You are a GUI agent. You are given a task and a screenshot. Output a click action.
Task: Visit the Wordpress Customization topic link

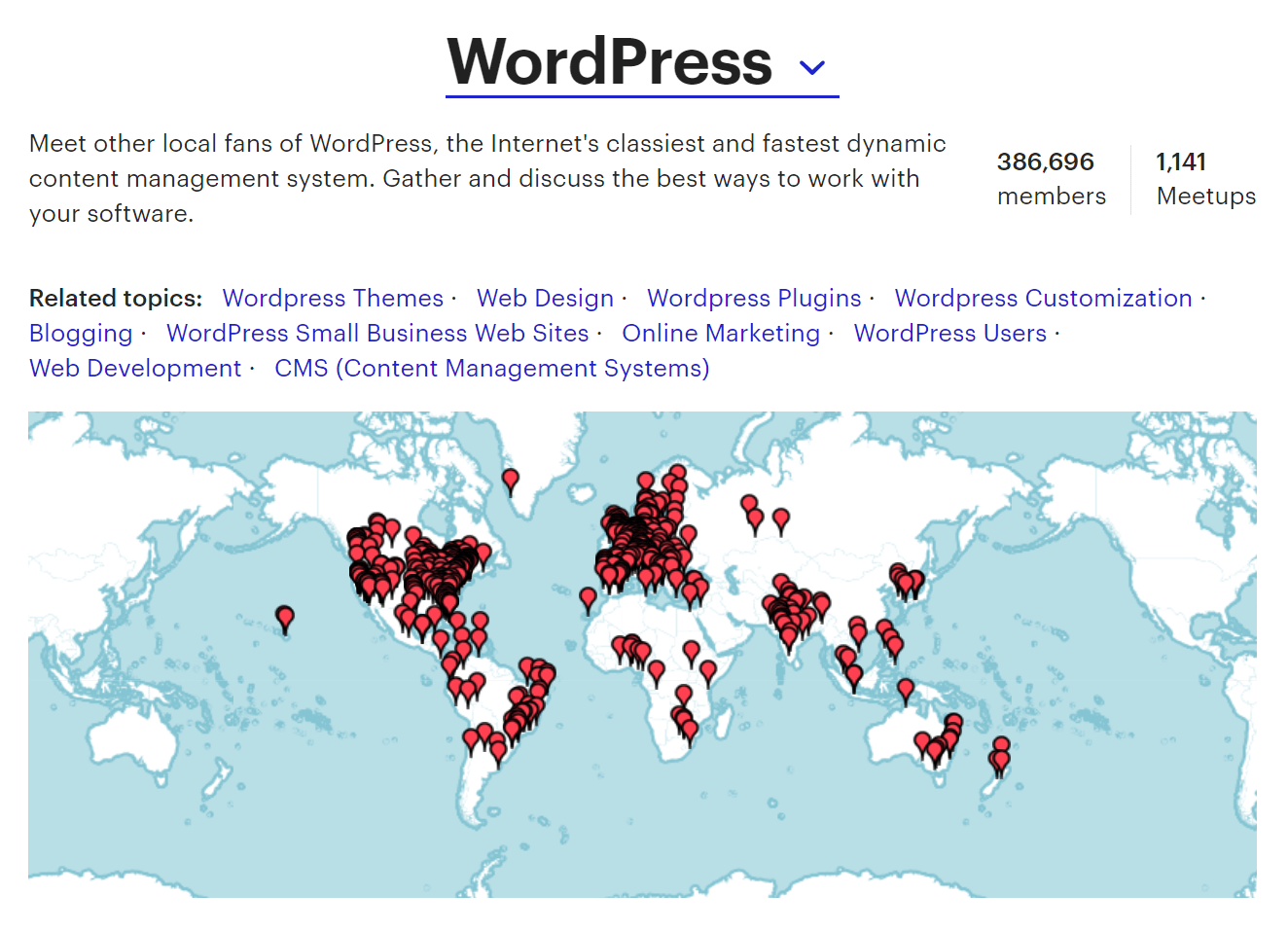pyautogui.click(x=1043, y=299)
